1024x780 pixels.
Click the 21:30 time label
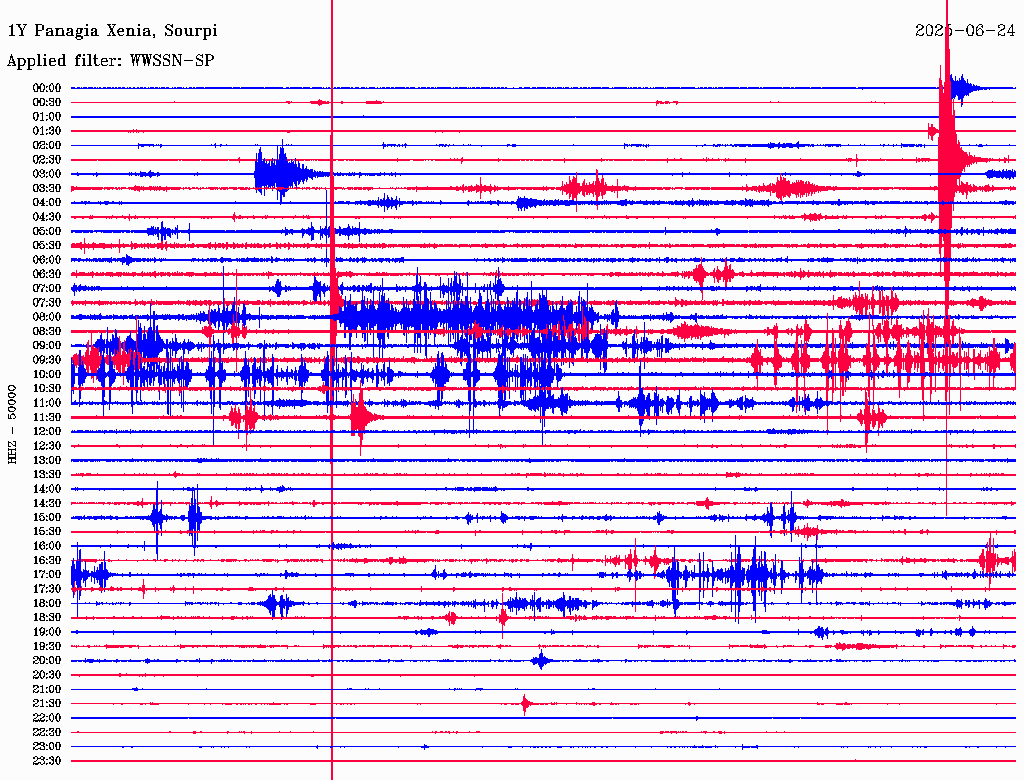point(47,704)
